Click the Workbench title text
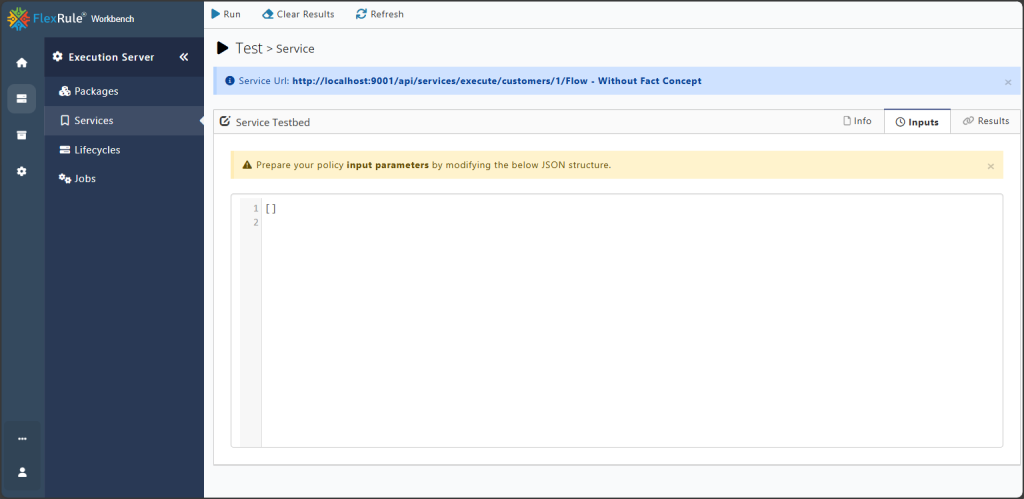This screenshot has height=499, width=1024. 112,19
